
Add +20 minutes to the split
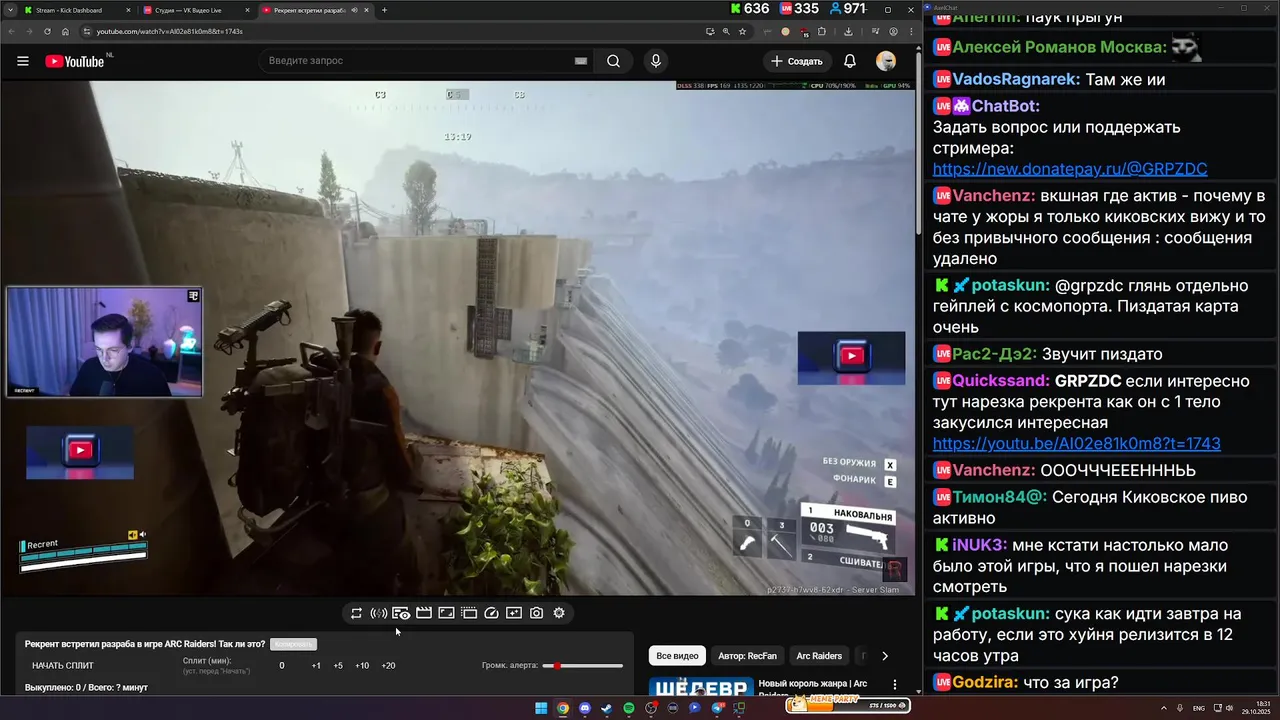[x=388, y=666]
